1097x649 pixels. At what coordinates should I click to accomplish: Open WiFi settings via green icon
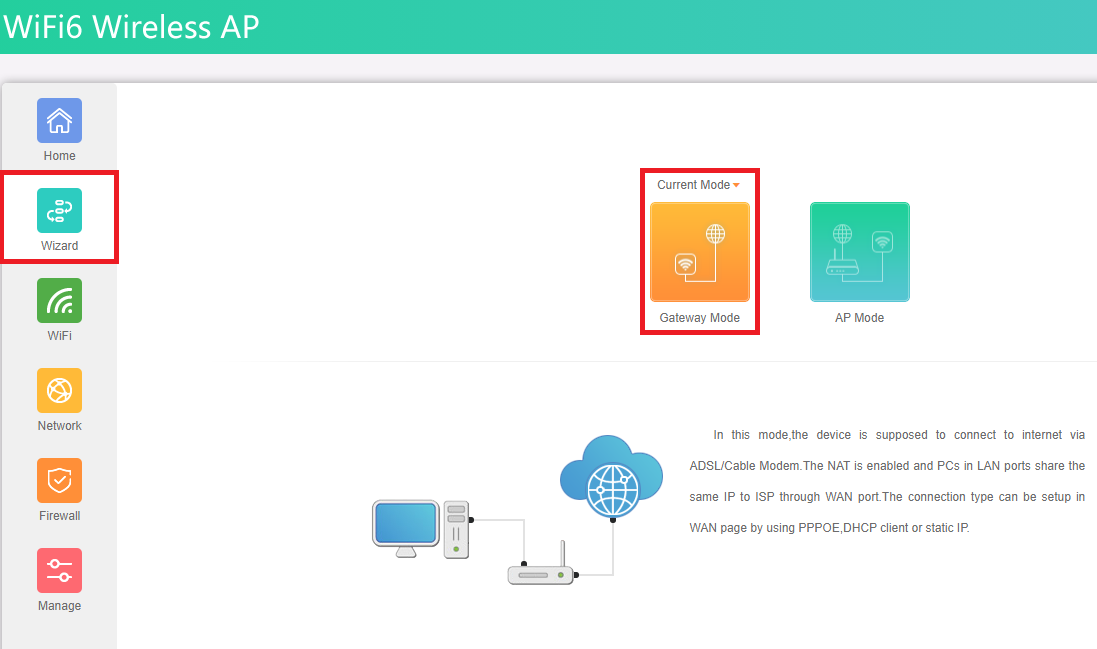(x=59, y=301)
